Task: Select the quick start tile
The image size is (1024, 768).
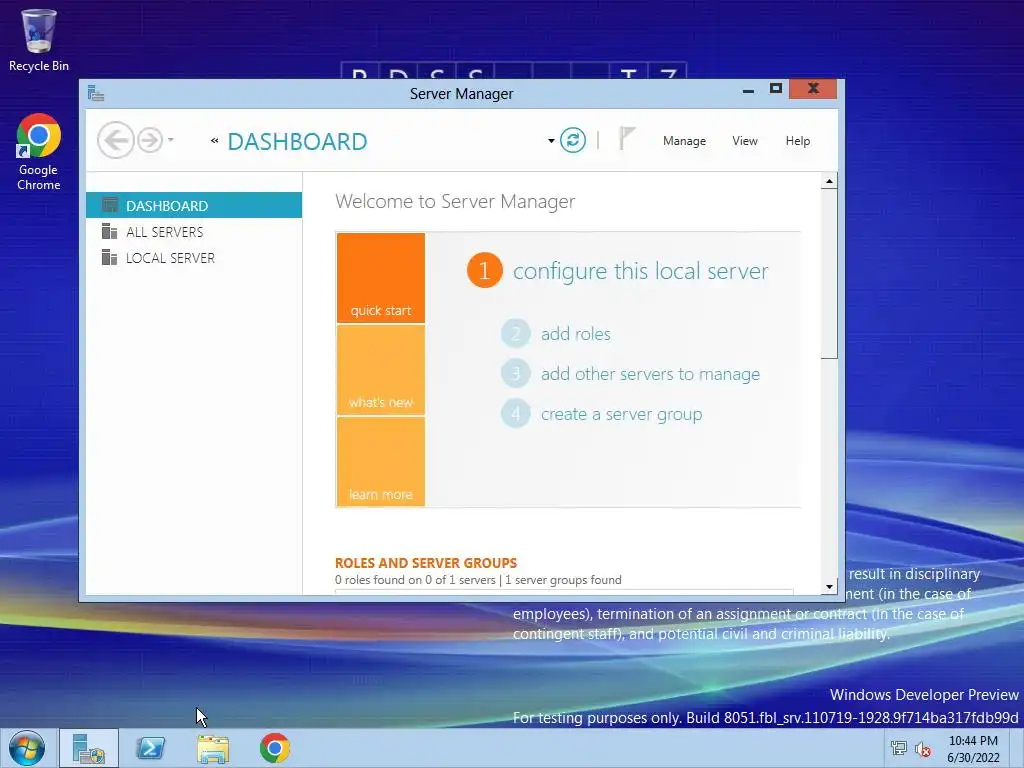Action: pyautogui.click(x=381, y=278)
